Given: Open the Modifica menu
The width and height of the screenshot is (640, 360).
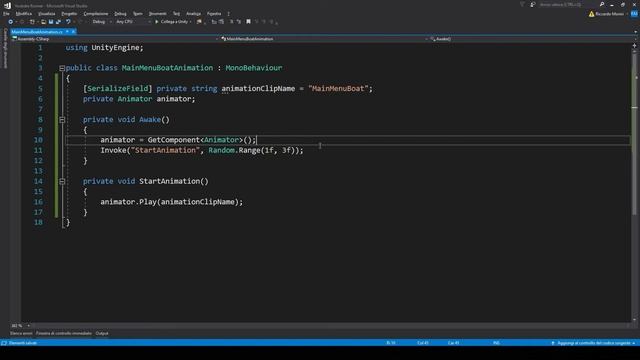Looking at the screenshot, I should (24, 14).
